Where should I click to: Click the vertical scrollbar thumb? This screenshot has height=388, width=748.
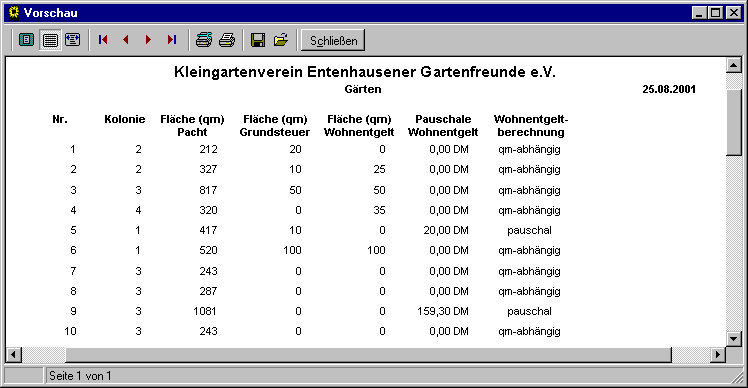[733, 122]
